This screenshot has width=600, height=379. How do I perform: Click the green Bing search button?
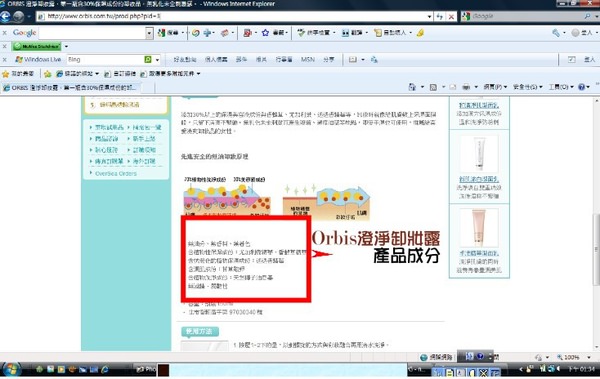[148, 59]
